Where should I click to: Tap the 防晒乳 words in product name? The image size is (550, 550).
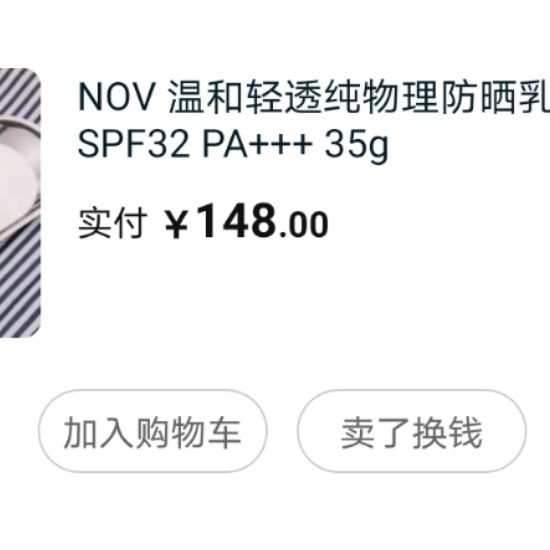[x=496, y=98]
